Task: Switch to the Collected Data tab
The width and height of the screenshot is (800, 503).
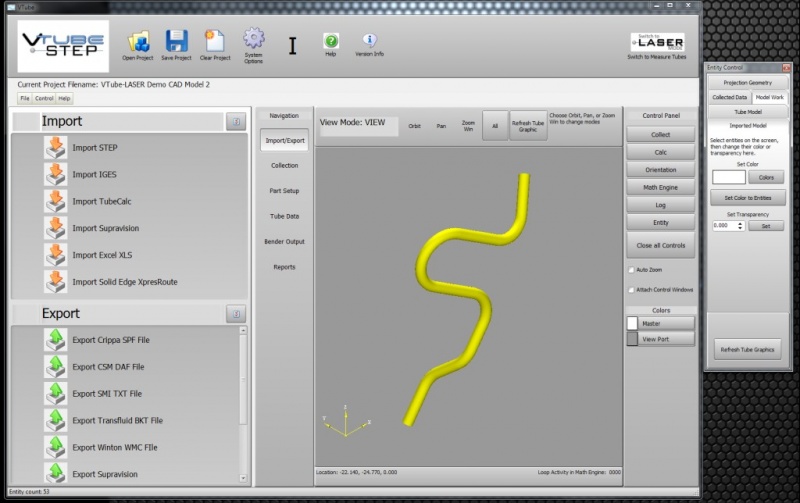Action: (729, 97)
